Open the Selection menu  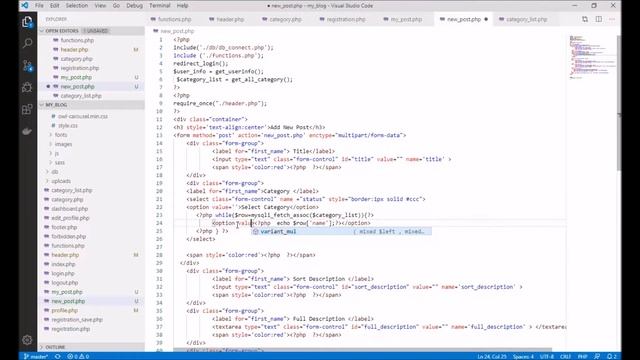pos(77,6)
